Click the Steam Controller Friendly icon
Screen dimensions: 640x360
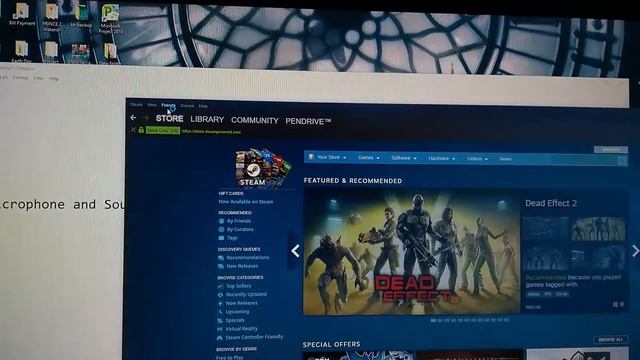coord(220,338)
